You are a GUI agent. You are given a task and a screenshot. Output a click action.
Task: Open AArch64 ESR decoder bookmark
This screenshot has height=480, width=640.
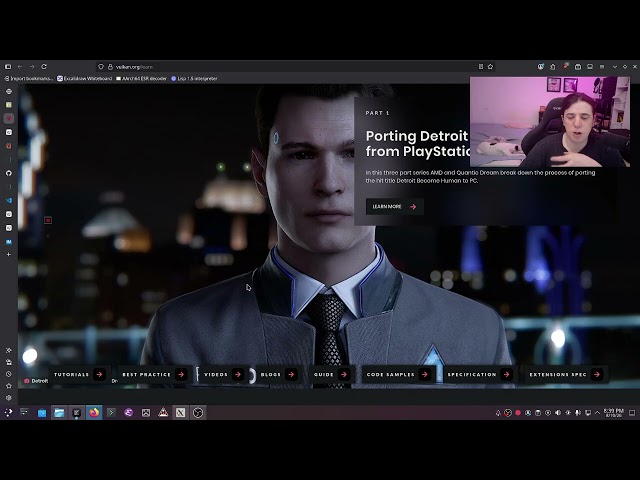click(141, 78)
